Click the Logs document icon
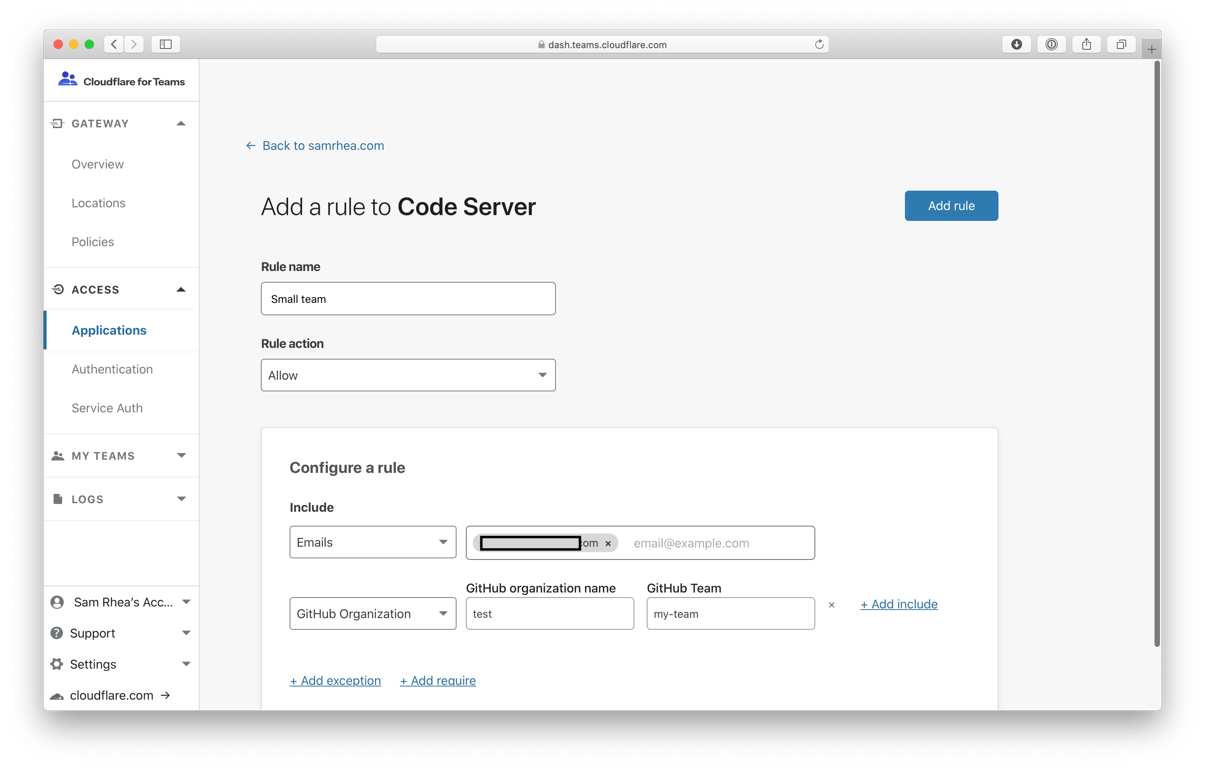1205x768 pixels. 58,499
